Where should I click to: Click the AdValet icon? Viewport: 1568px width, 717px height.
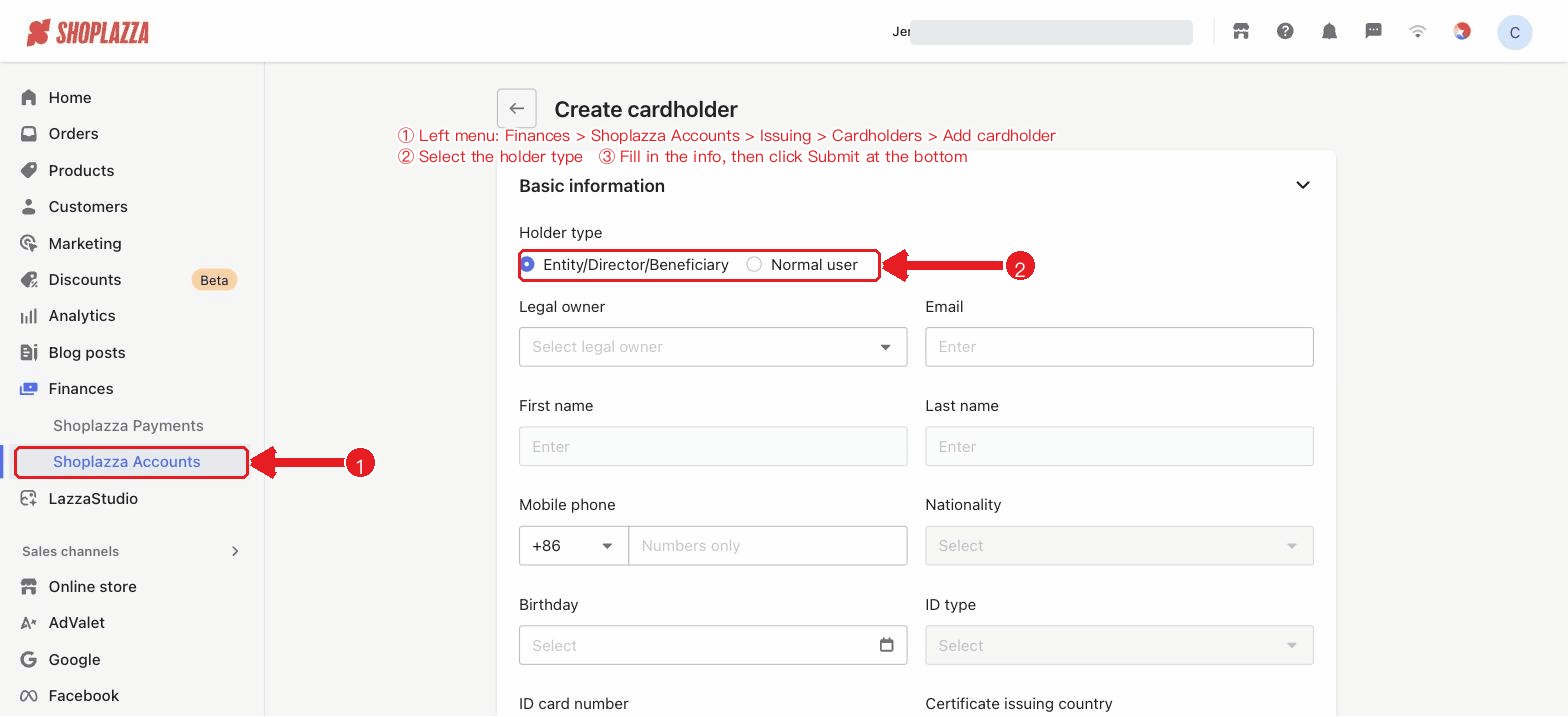(x=29, y=623)
